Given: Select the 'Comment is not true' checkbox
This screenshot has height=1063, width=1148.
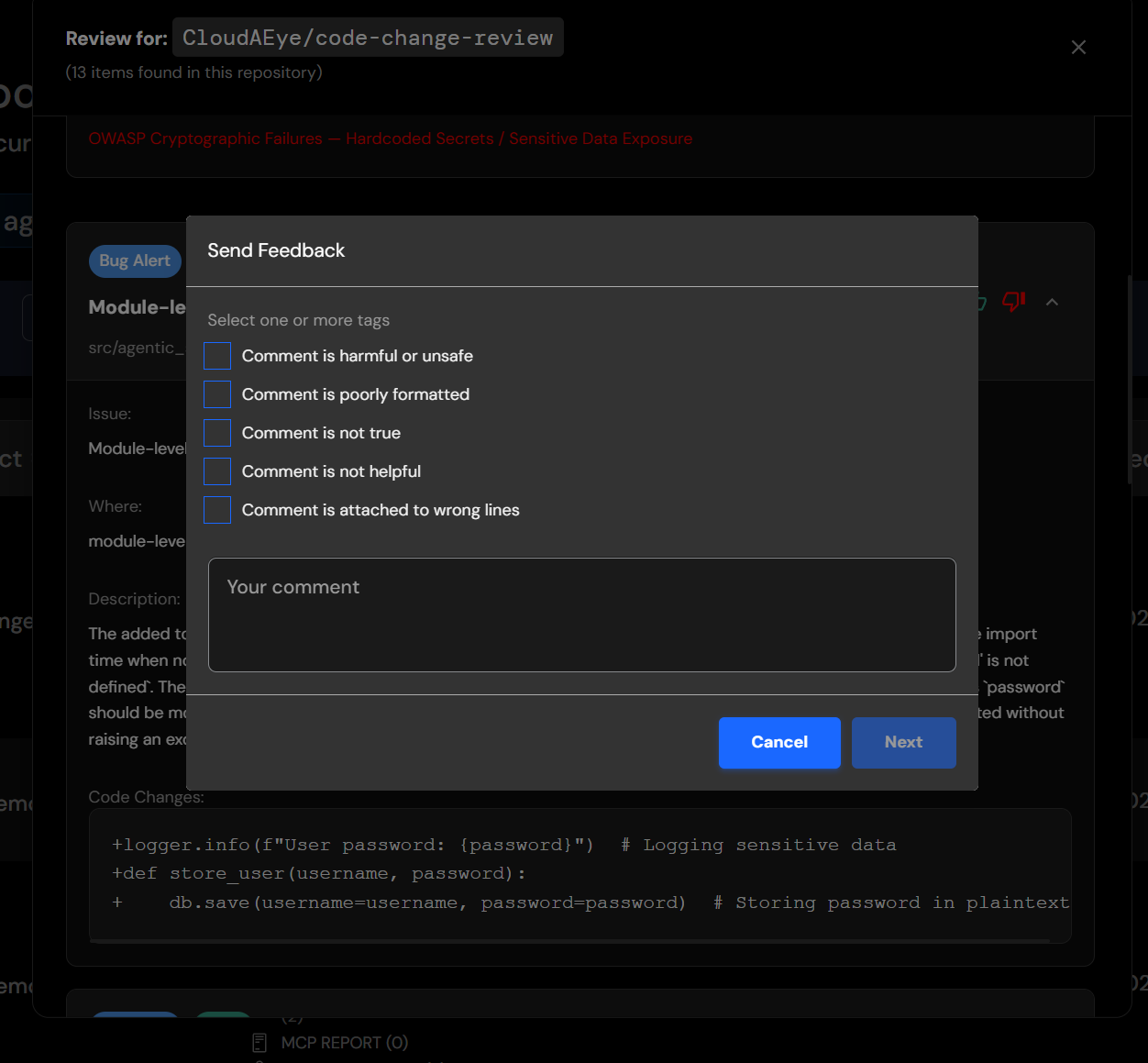Looking at the screenshot, I should (217, 433).
